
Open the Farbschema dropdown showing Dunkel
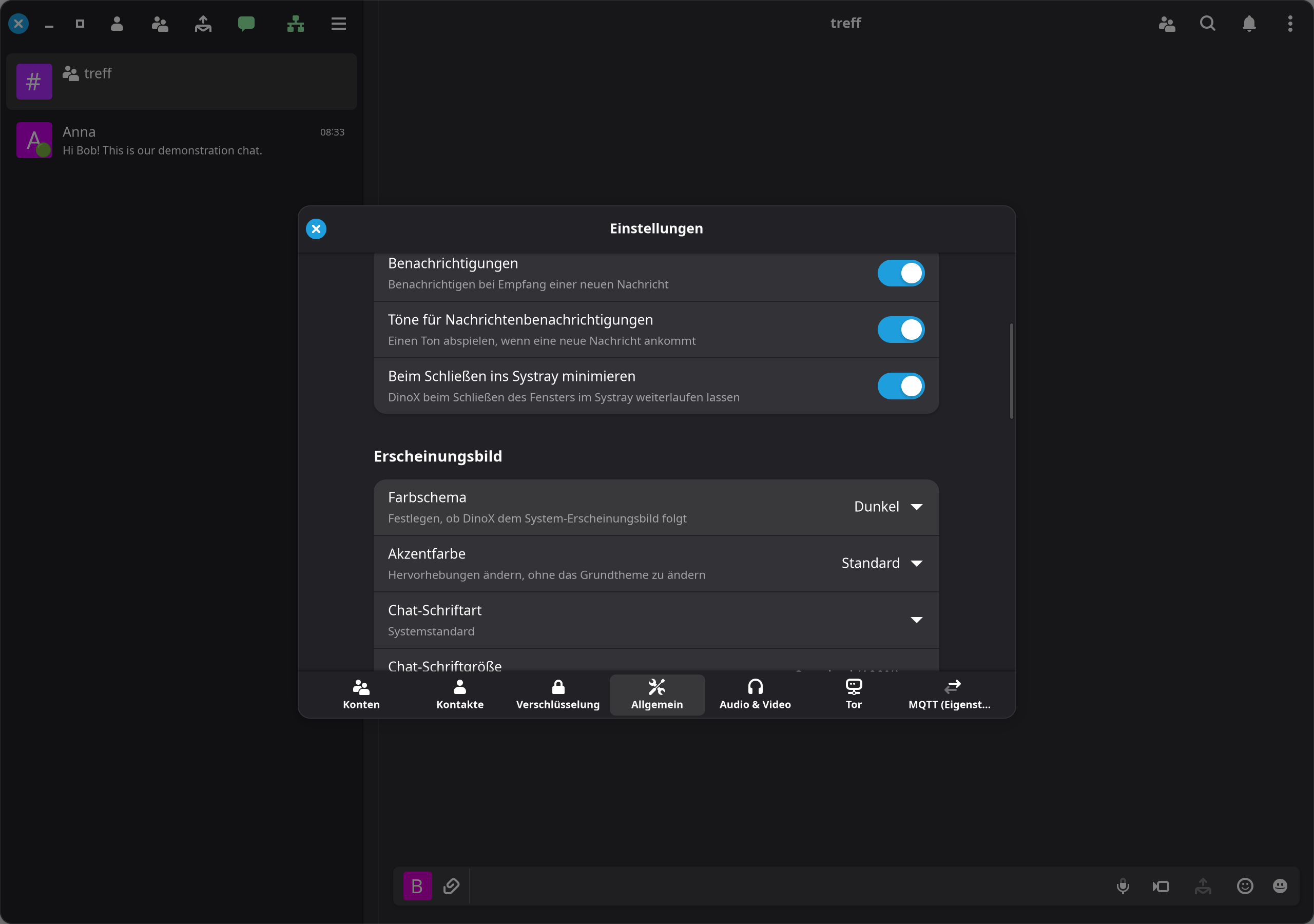point(888,507)
